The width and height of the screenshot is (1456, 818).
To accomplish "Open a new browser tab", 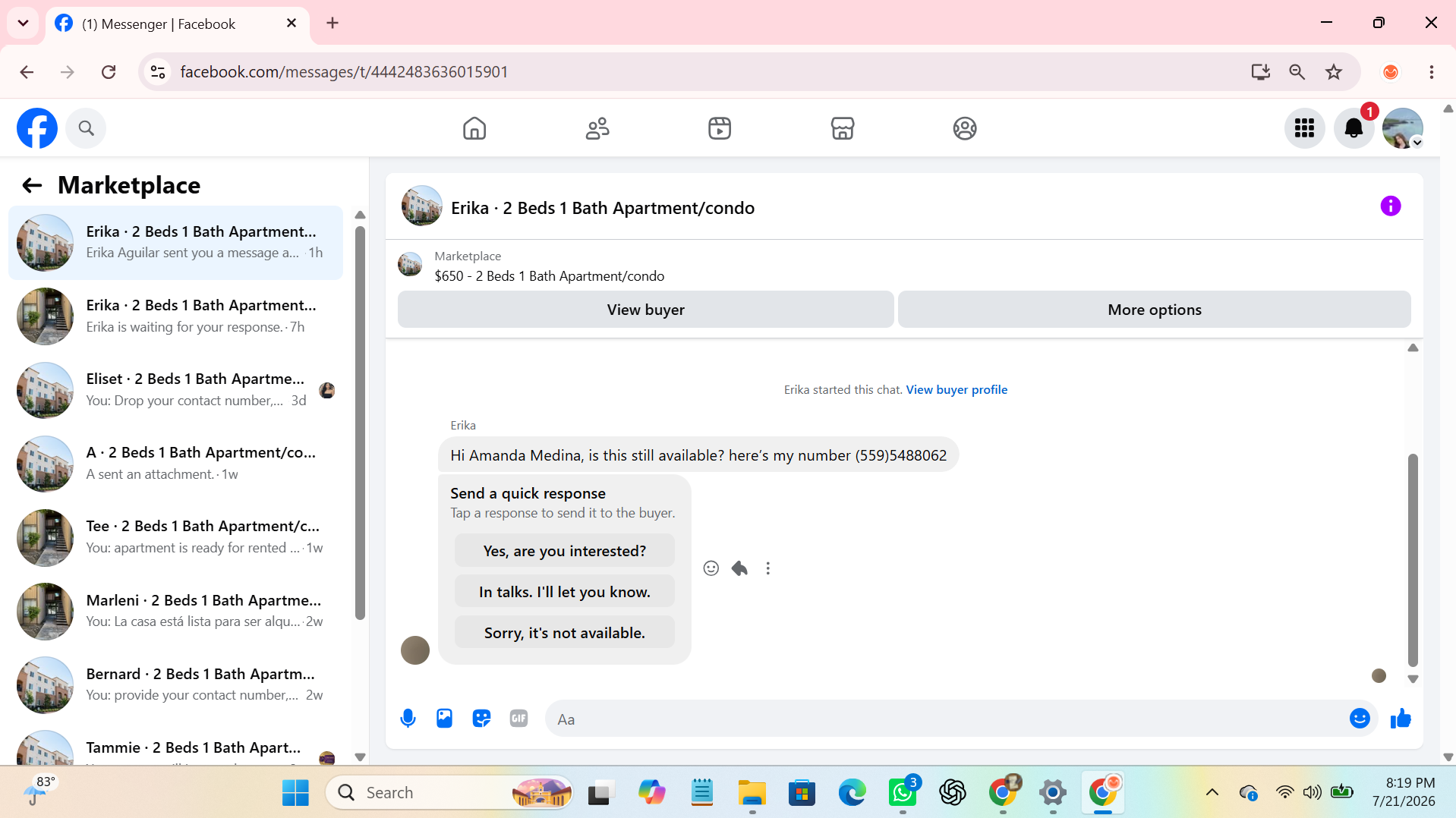I will [x=332, y=24].
